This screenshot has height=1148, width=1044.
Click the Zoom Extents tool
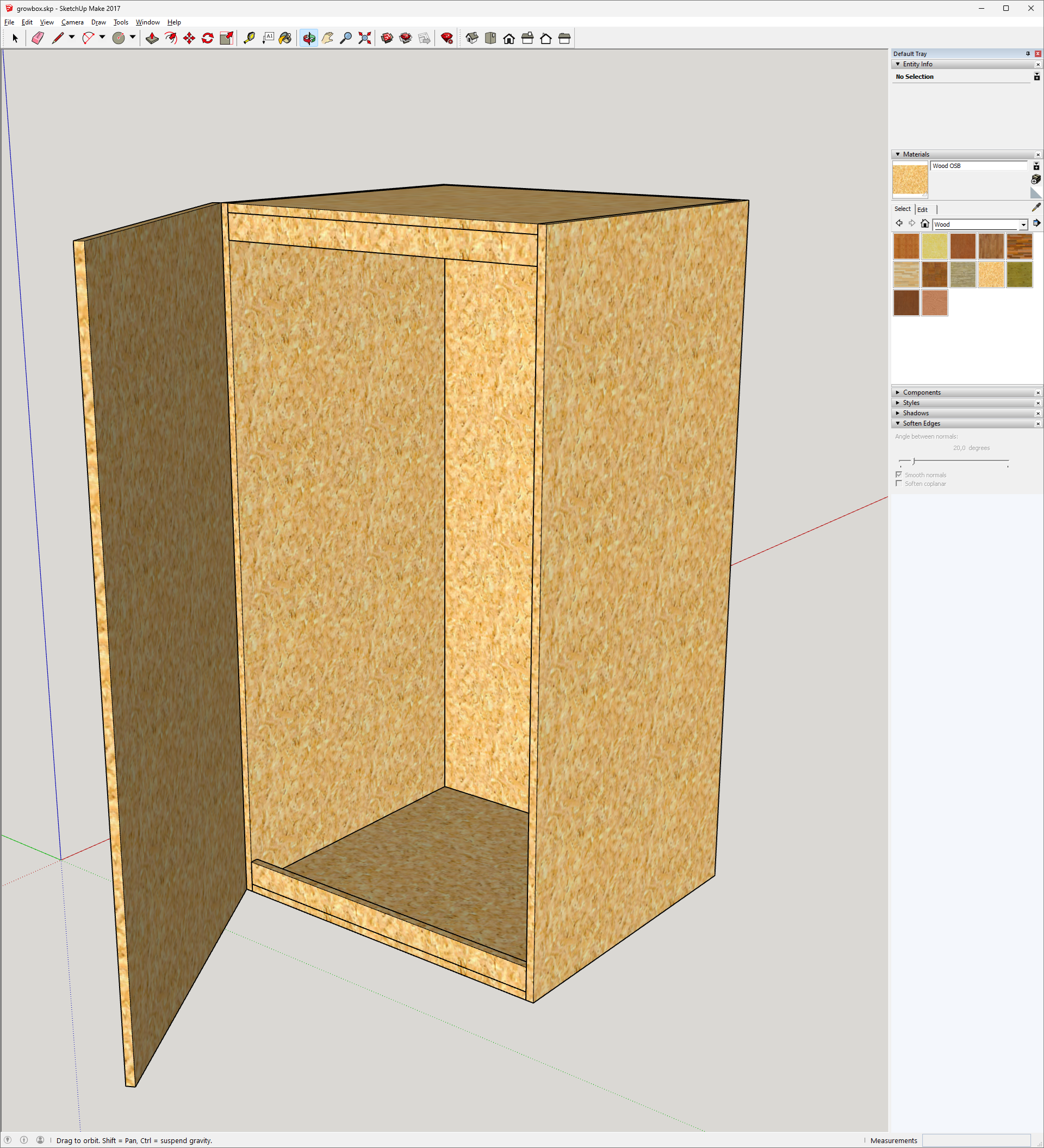[x=364, y=38]
